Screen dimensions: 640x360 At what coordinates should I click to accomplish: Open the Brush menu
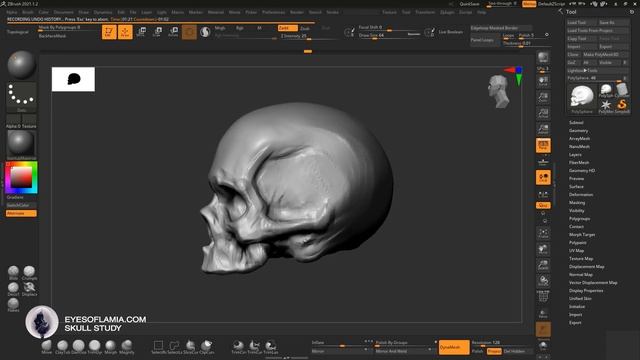[x=28, y=12]
